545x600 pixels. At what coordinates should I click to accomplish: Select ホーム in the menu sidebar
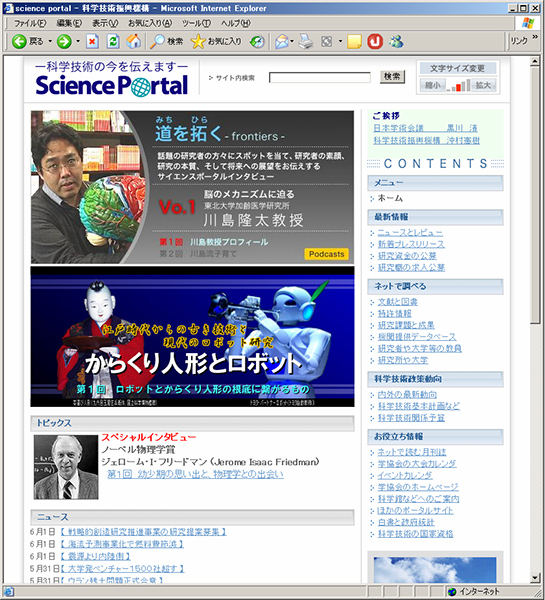click(390, 198)
